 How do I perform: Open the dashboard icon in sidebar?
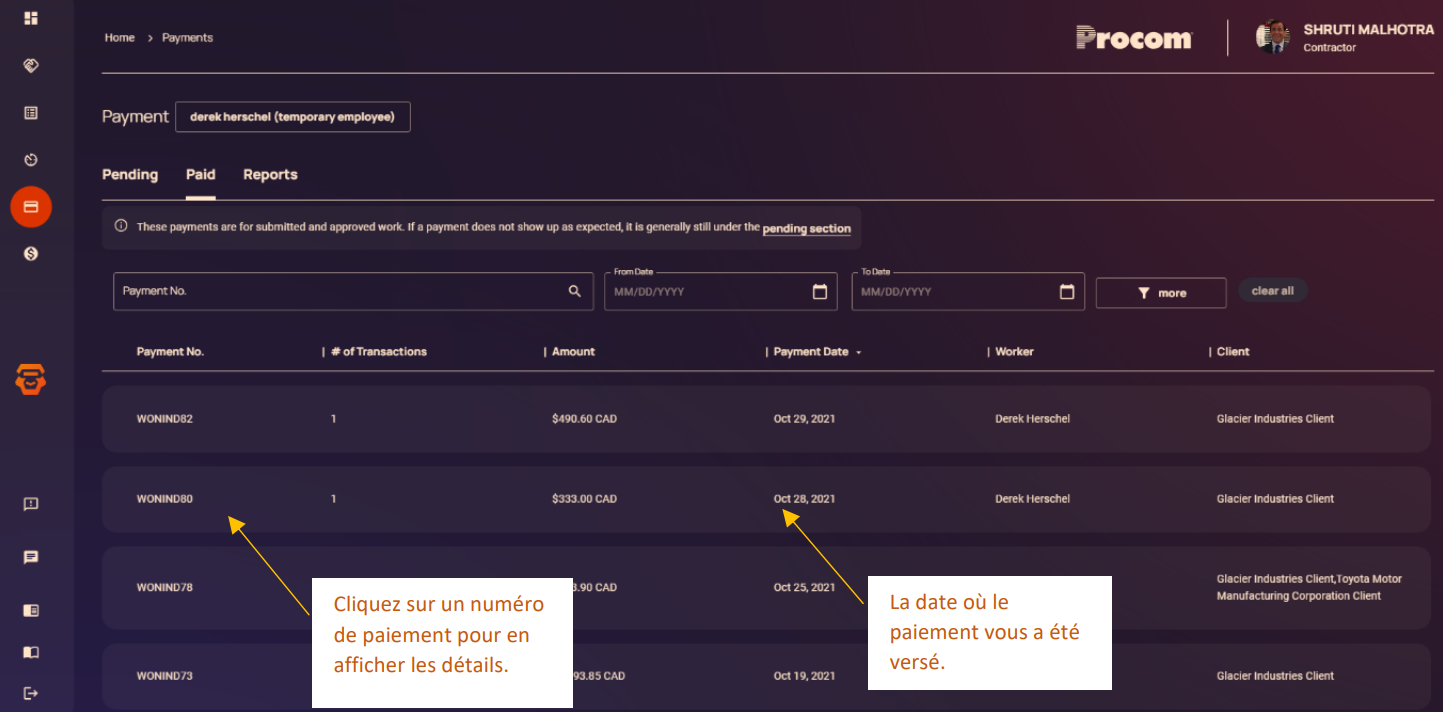point(31,18)
